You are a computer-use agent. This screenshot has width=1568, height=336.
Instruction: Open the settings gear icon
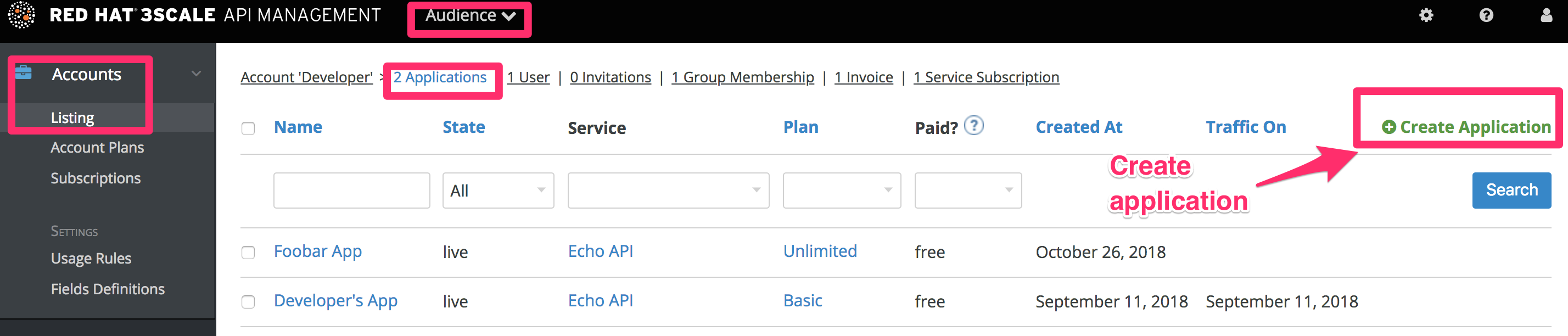coord(1426,15)
